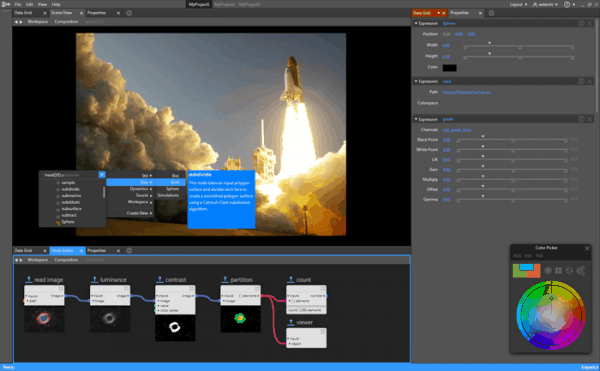The height and width of the screenshot is (371, 600).
Task: Click the partition node thumbnail
Action: [x=240, y=319]
